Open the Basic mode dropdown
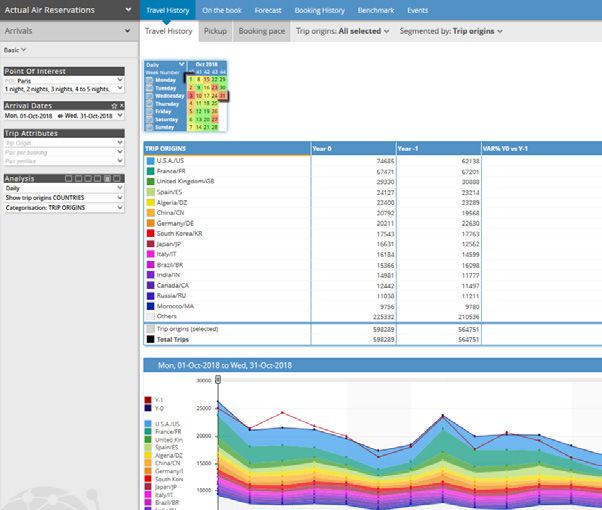 click(x=15, y=50)
